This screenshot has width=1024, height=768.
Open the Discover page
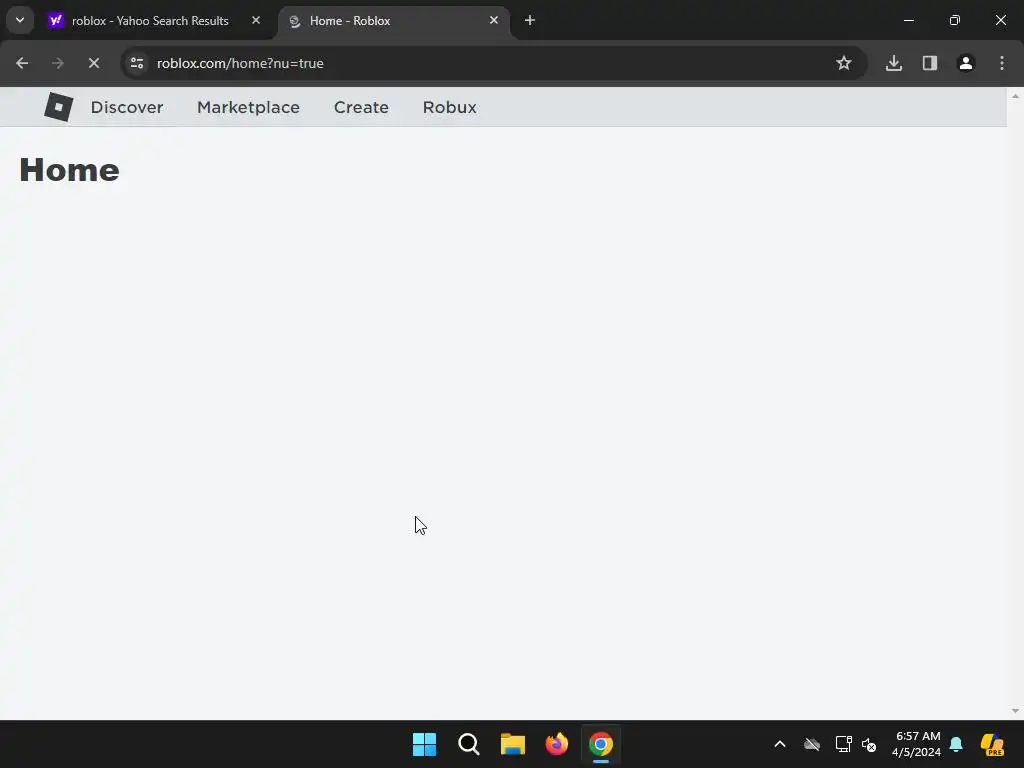tap(127, 107)
